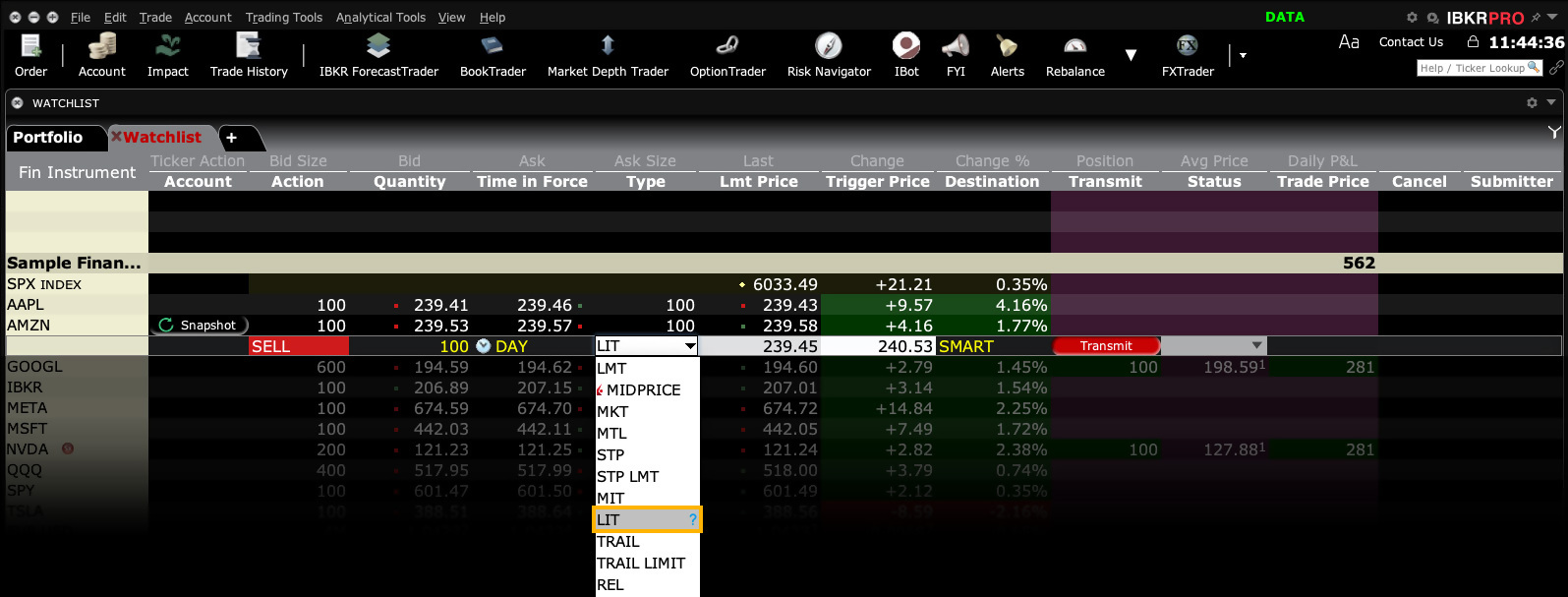Open the BookTrader tool

493,55
